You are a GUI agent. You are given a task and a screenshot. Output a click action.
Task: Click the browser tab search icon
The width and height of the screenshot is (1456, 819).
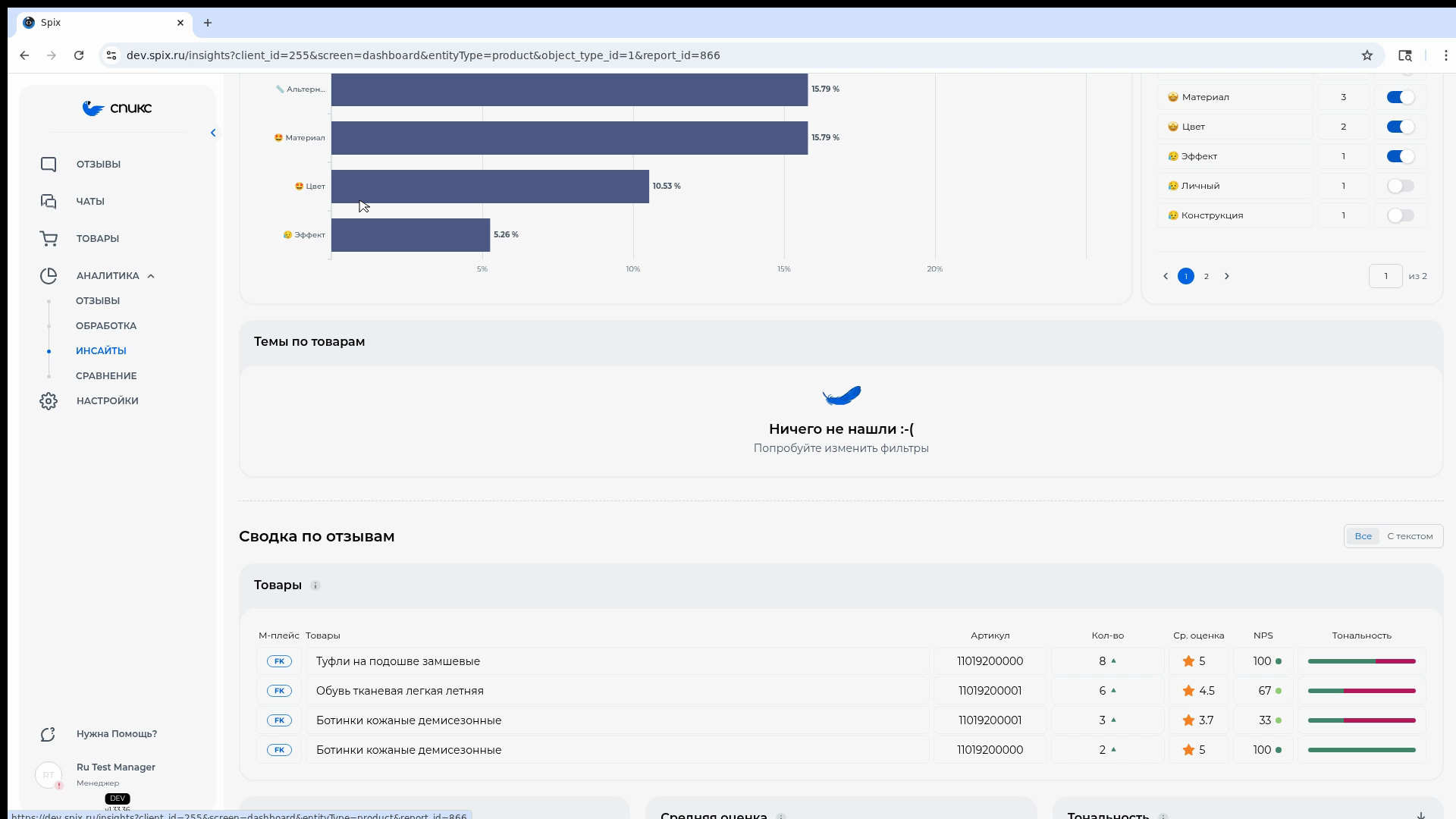click(x=1404, y=55)
